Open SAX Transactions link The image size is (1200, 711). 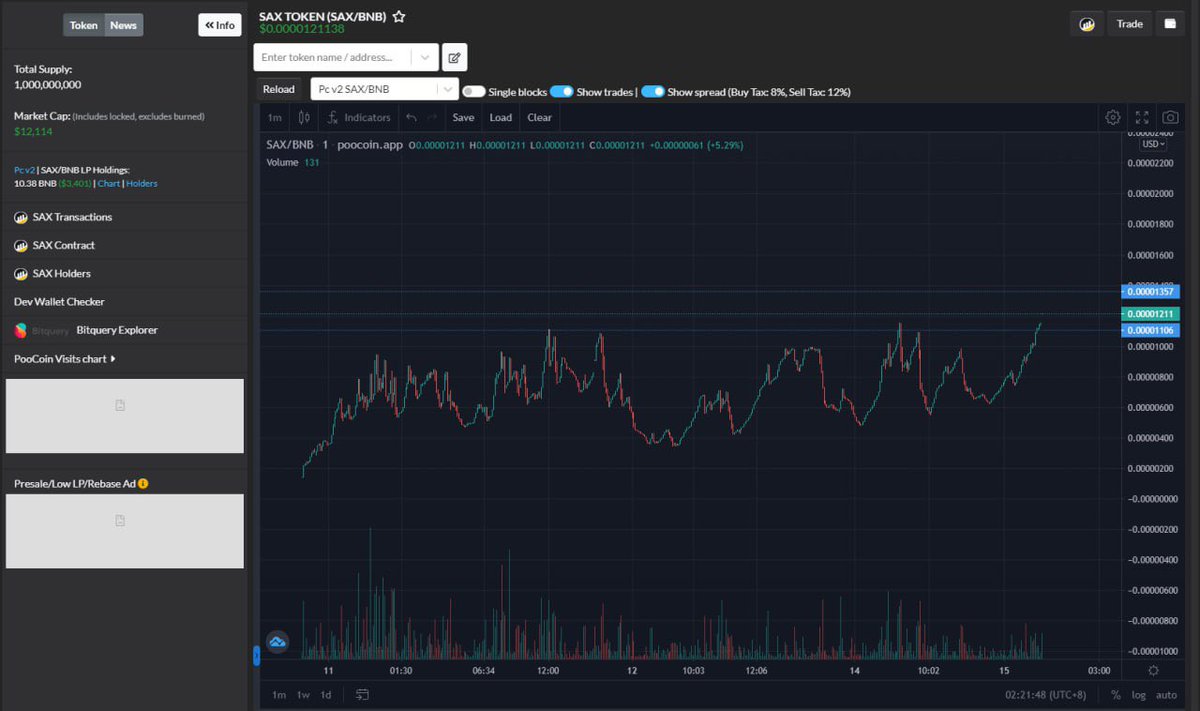[x=72, y=217]
